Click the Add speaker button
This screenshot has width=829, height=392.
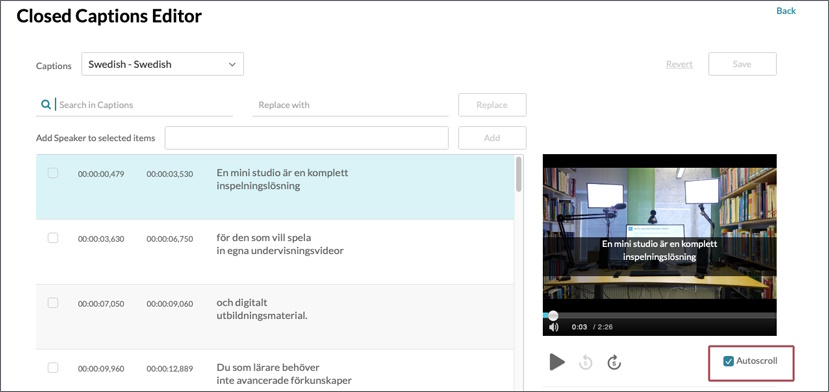[x=492, y=138]
